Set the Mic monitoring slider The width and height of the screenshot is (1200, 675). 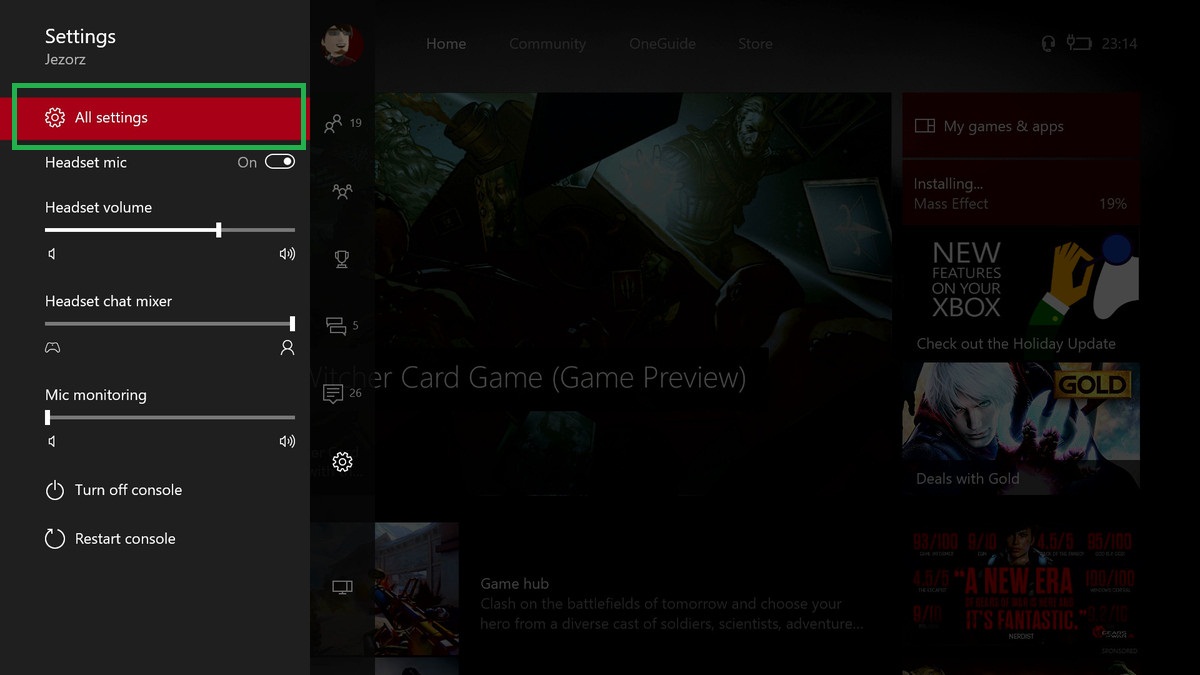[x=170, y=417]
